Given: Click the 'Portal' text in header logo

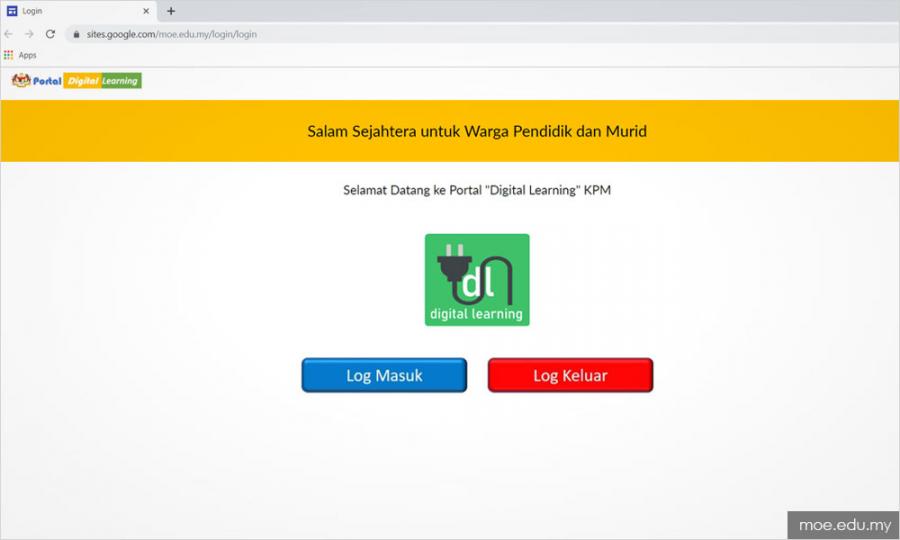Looking at the screenshot, I should coord(47,81).
